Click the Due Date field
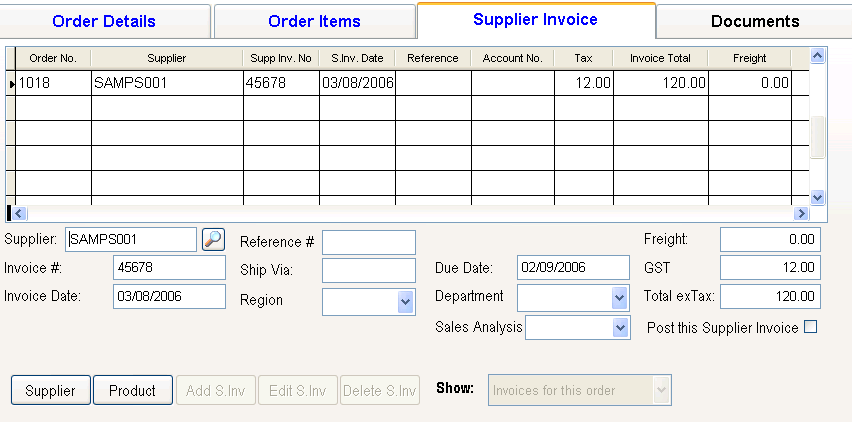Viewport: 852px width, 422px height. [573, 267]
